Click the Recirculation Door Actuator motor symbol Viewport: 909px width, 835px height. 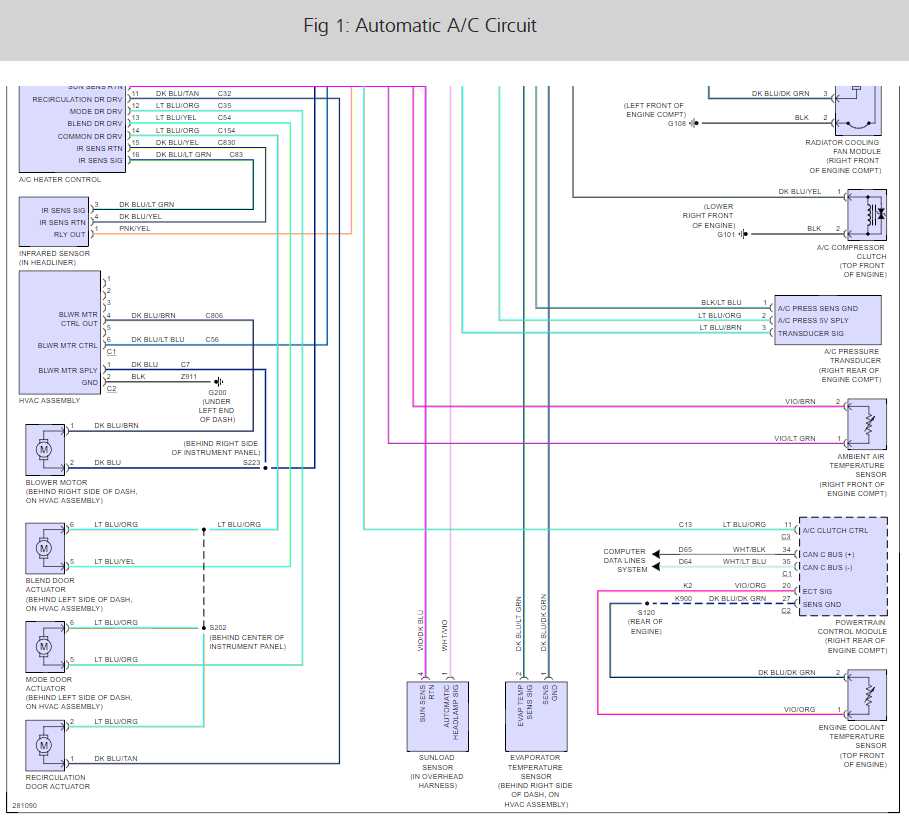pyautogui.click(x=45, y=745)
